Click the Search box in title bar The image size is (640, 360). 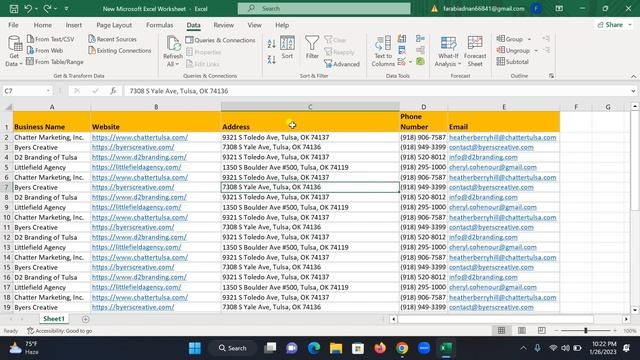[324, 9]
